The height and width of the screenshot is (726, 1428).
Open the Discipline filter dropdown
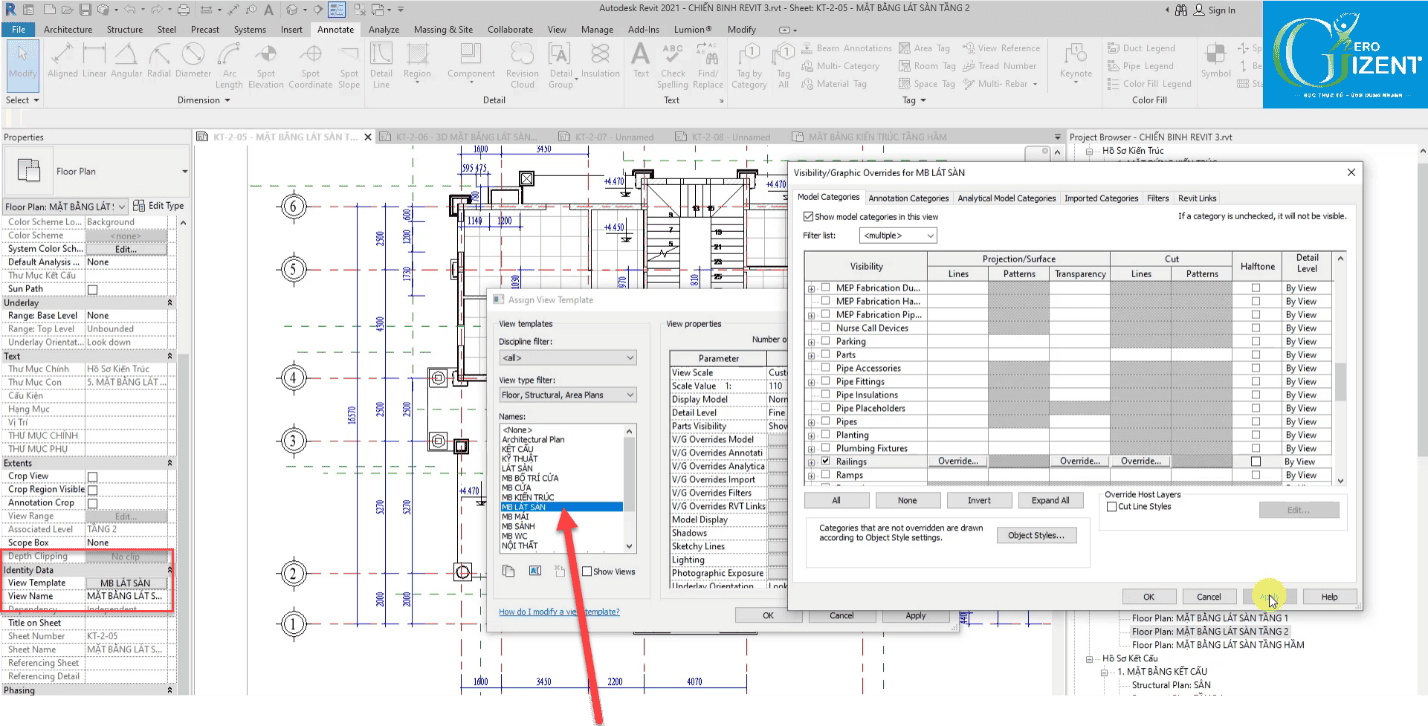coord(567,357)
